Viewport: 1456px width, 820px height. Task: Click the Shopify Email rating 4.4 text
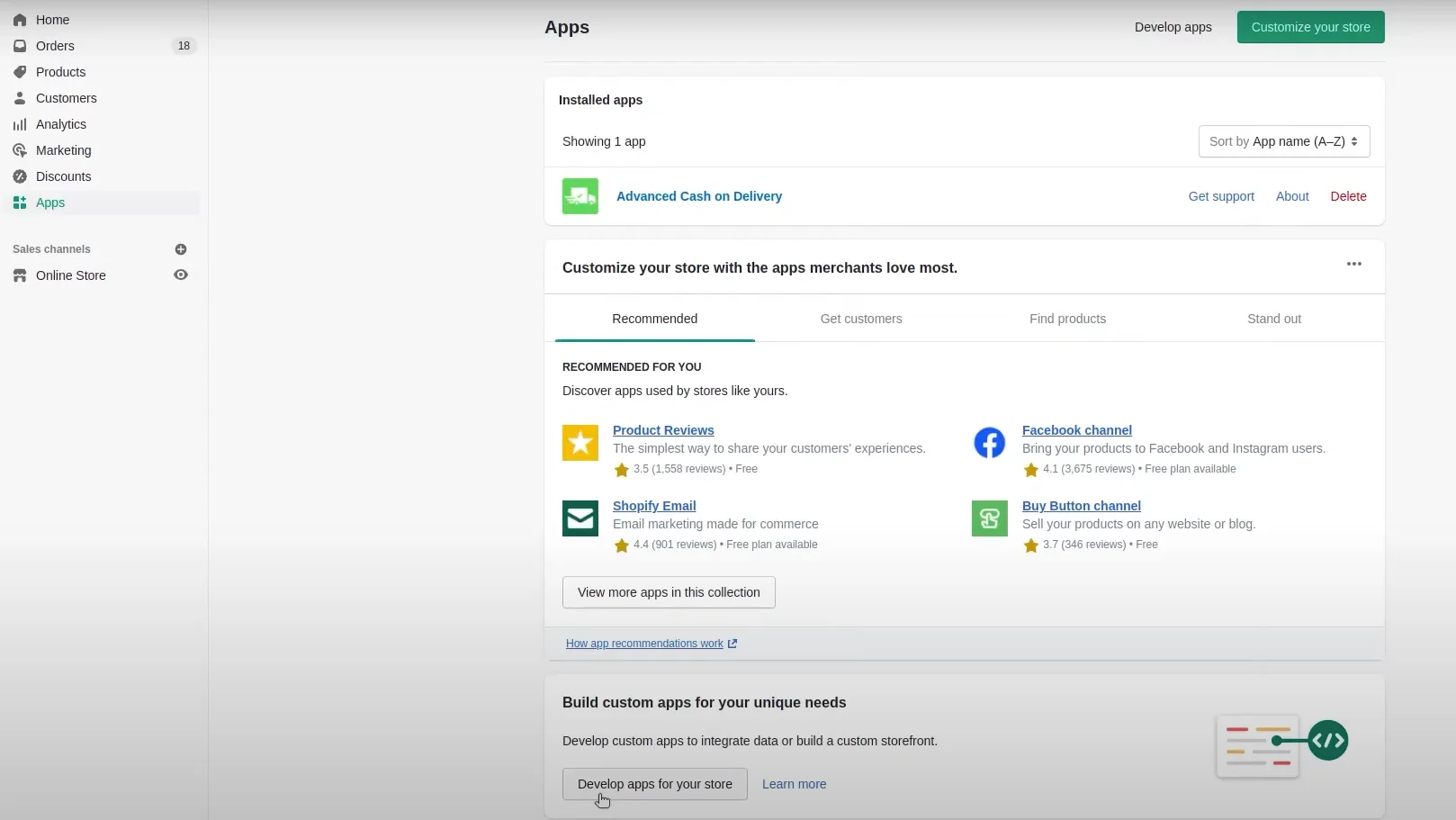(x=725, y=545)
